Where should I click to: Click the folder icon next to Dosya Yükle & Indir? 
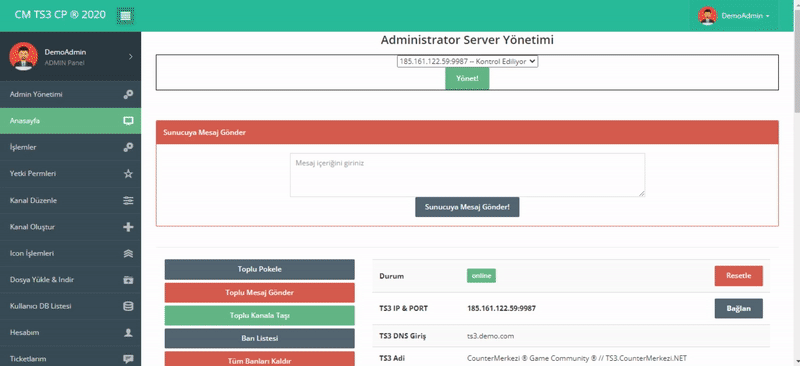tap(129, 280)
